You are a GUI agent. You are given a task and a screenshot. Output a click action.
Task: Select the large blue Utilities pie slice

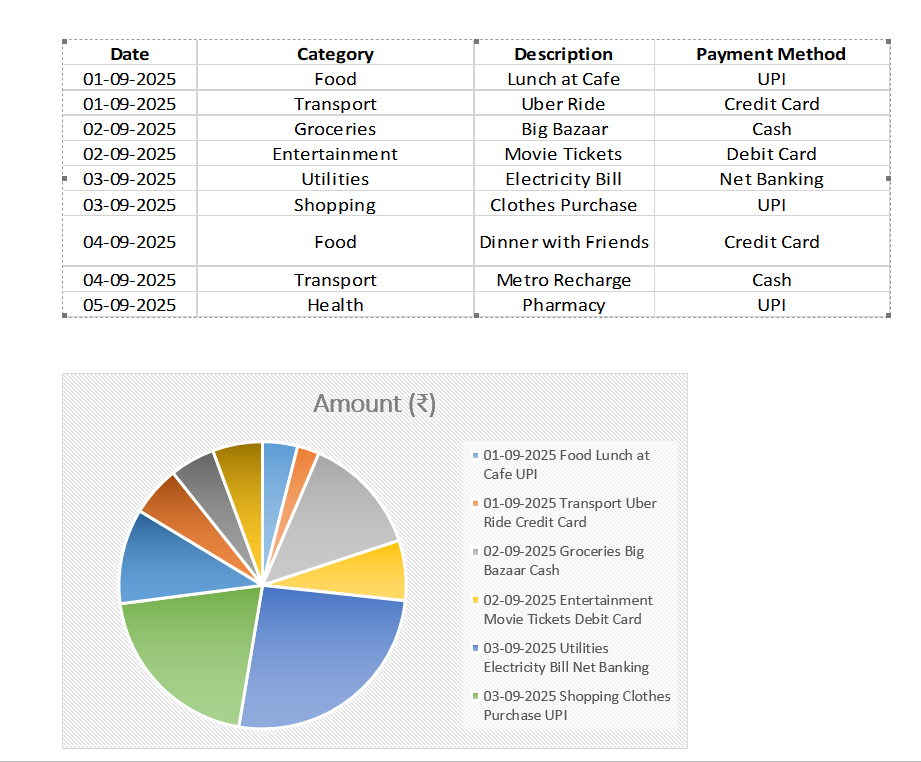click(x=323, y=652)
